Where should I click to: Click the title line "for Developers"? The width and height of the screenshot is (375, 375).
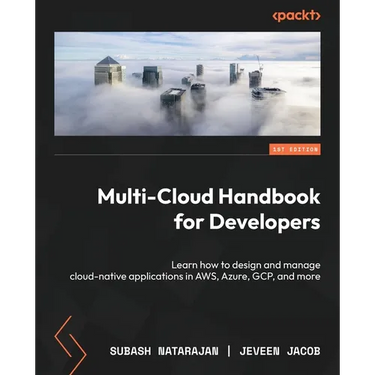click(x=247, y=223)
